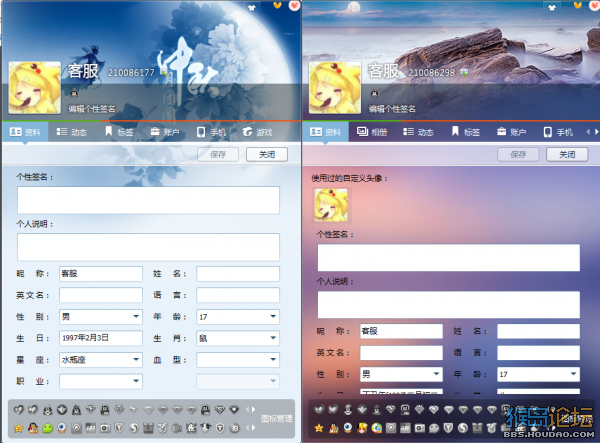Image resolution: width=600 pixels, height=443 pixels.
Task: Switch to 动态 tab in left window
Action: tap(72, 132)
